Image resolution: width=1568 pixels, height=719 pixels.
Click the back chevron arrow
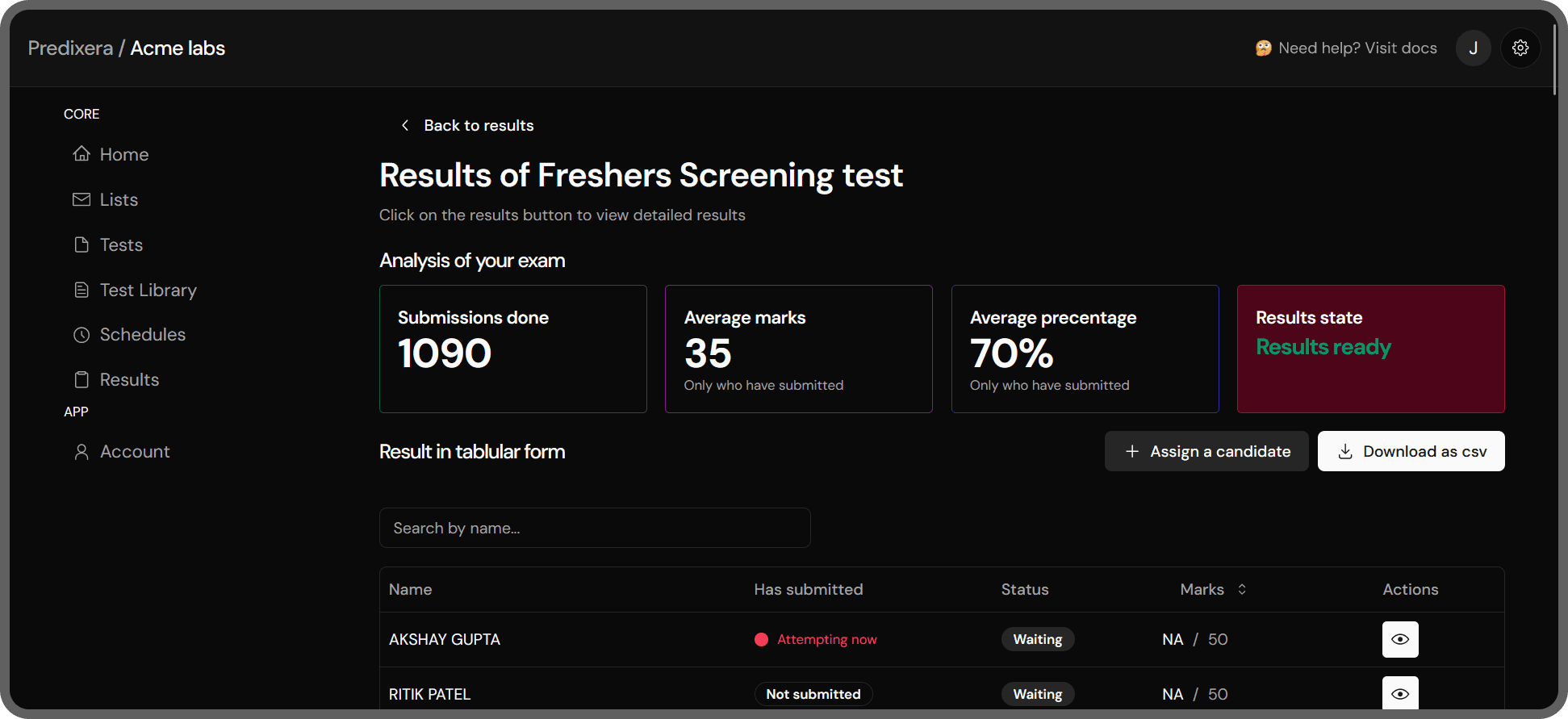[x=405, y=125]
